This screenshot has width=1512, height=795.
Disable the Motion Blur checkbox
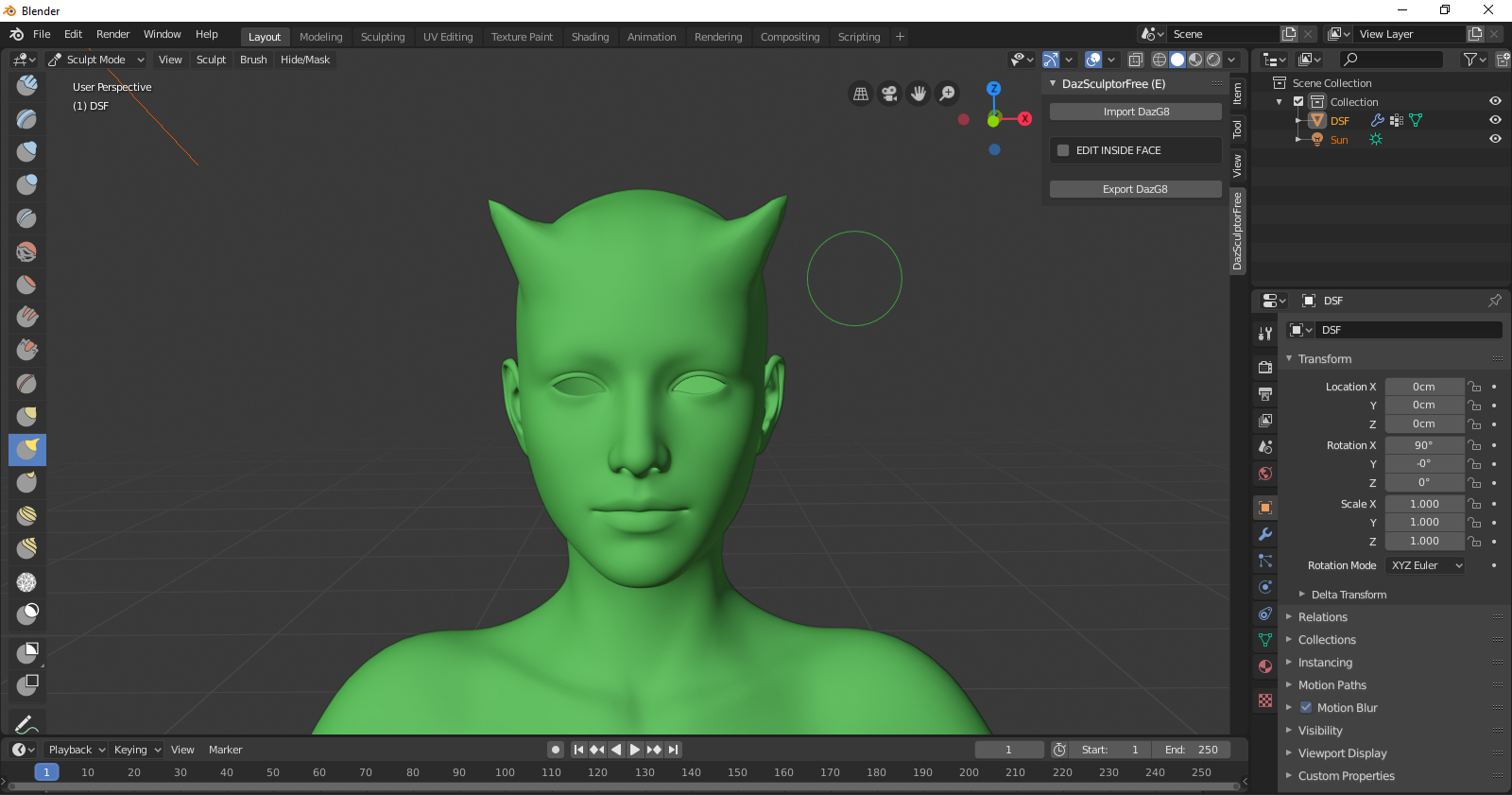point(1306,707)
